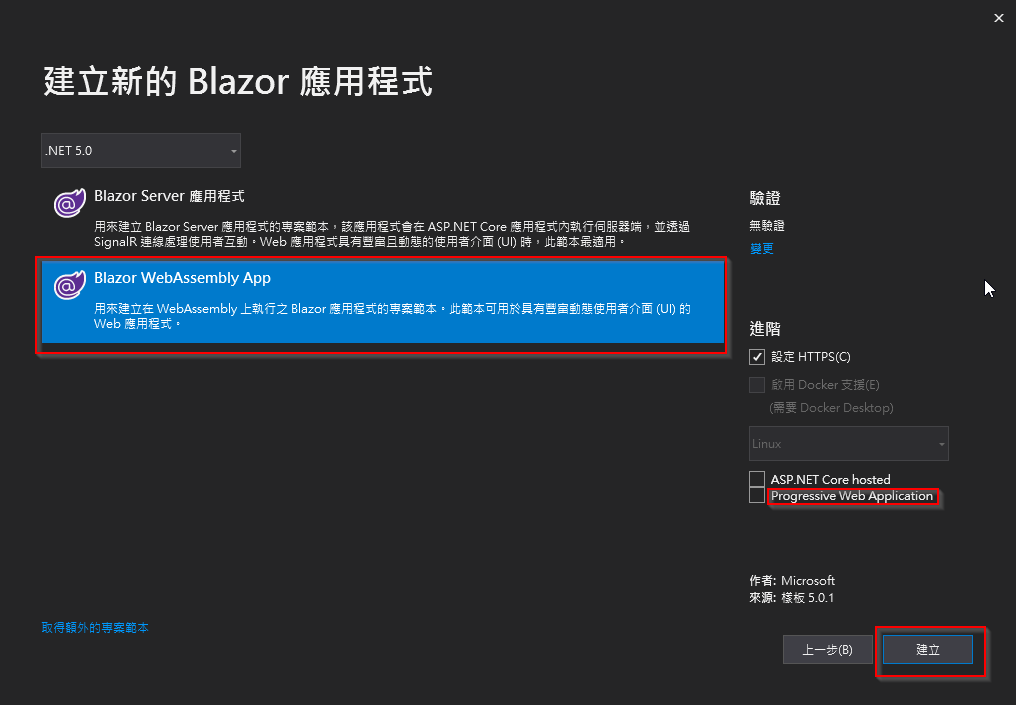Select the Blazor Server 應用程式 template
Viewport: 1016px width, 705px height.
(383, 218)
